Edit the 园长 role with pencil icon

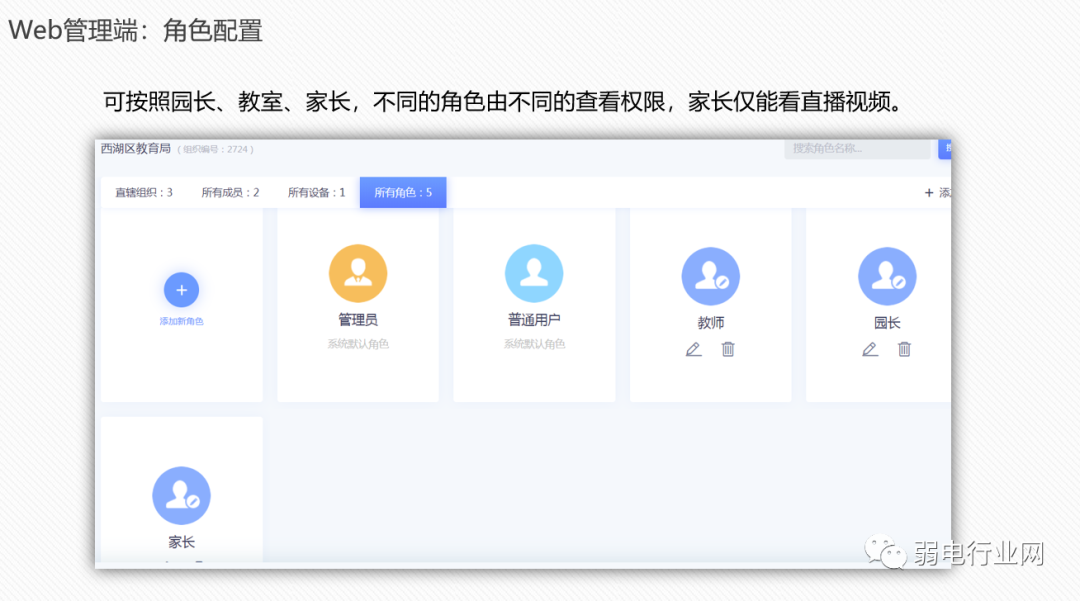pyautogui.click(x=870, y=350)
